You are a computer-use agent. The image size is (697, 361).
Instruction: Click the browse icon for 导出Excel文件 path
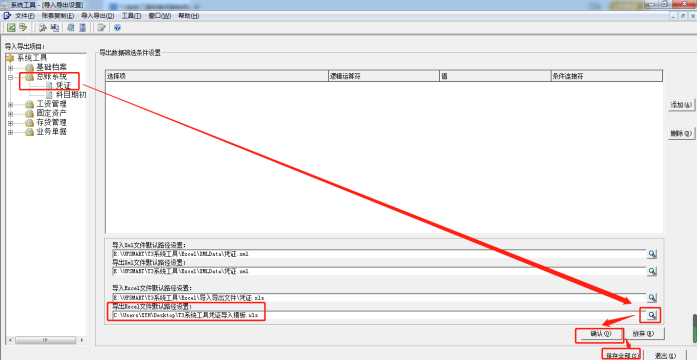[x=652, y=315]
